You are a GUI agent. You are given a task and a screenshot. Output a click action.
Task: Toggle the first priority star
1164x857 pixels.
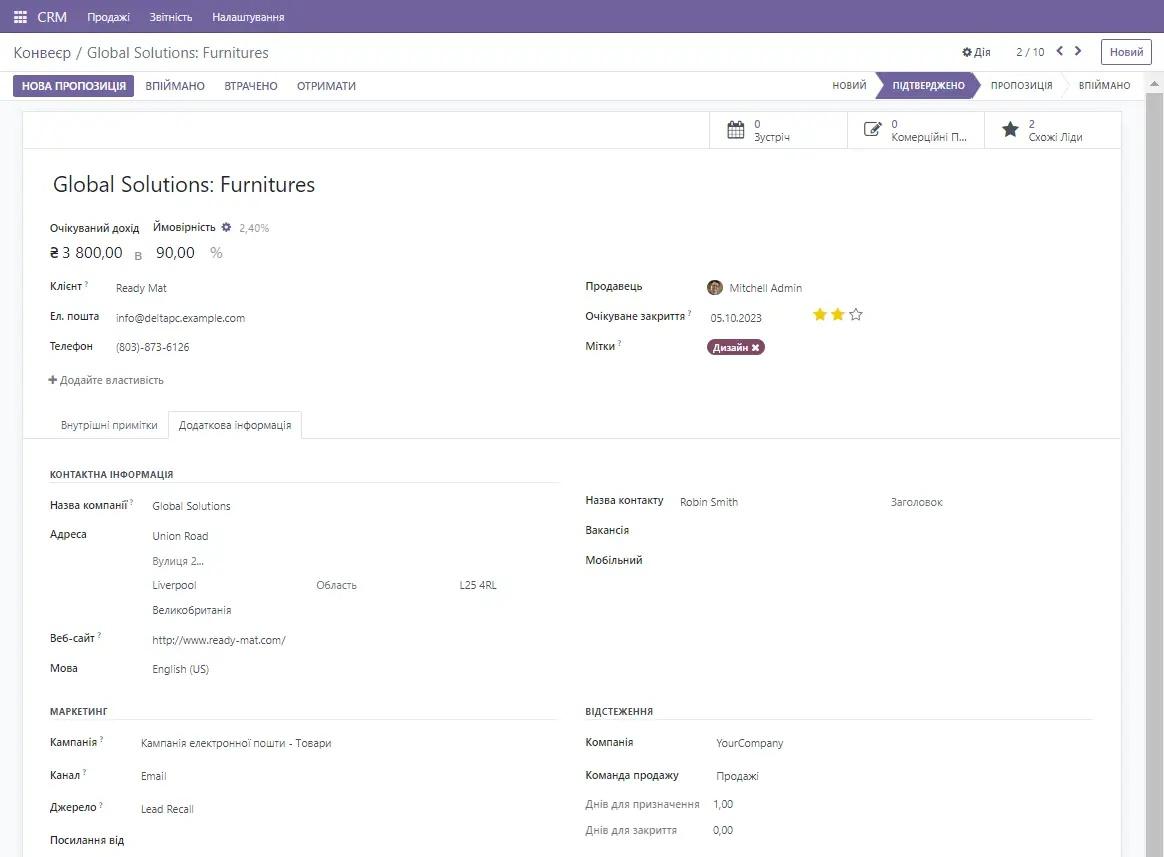[x=822, y=314]
